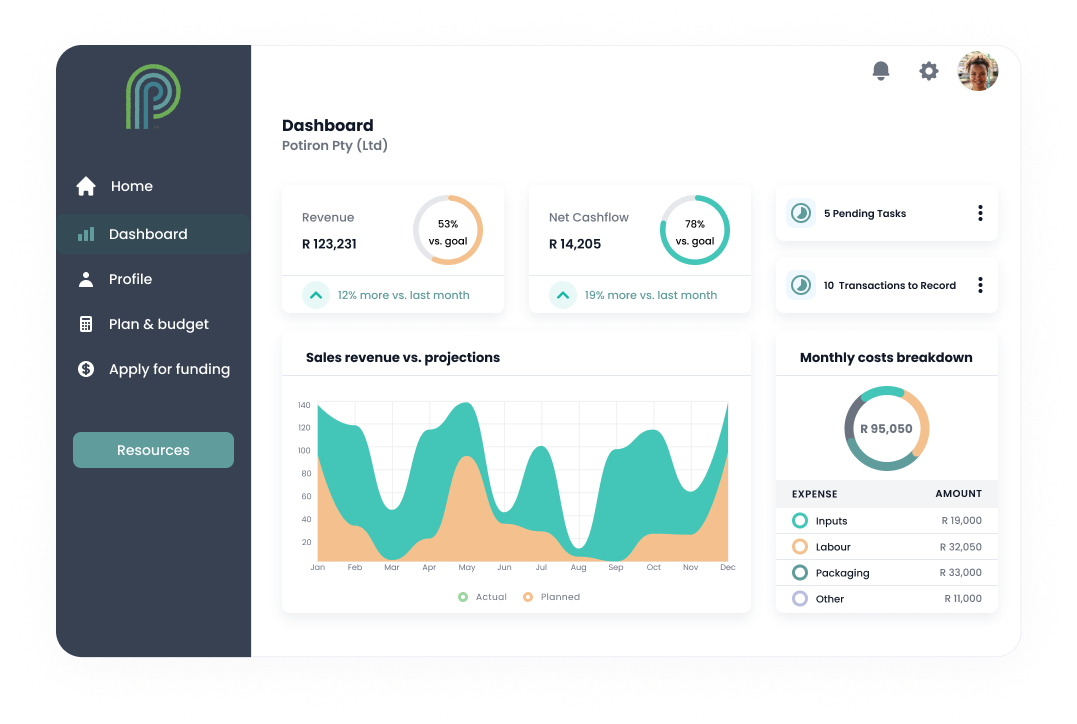Click the Dashboard bar-chart icon
Screen dimensions: 1077x724
coord(87,233)
